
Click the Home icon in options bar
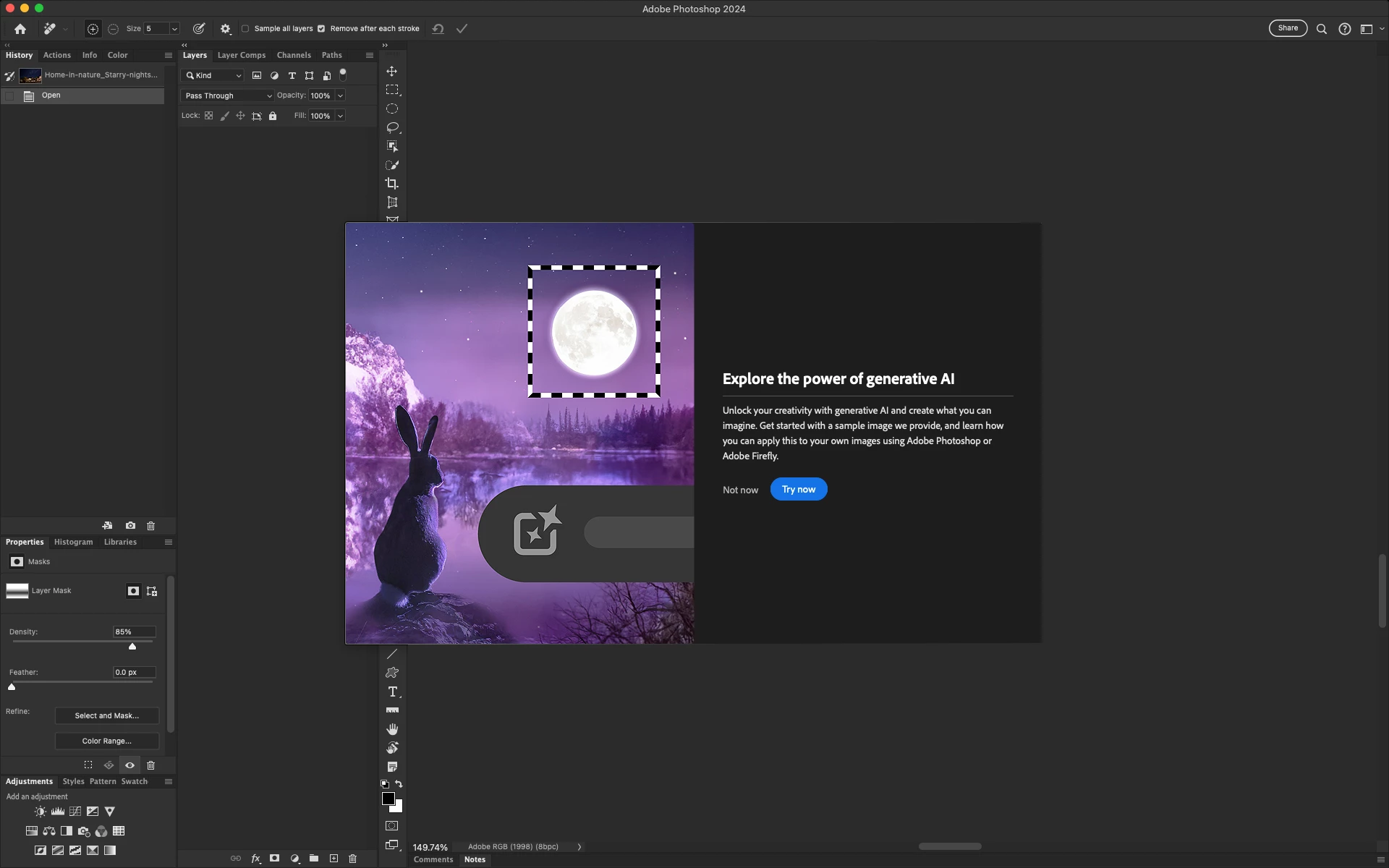pyautogui.click(x=20, y=29)
